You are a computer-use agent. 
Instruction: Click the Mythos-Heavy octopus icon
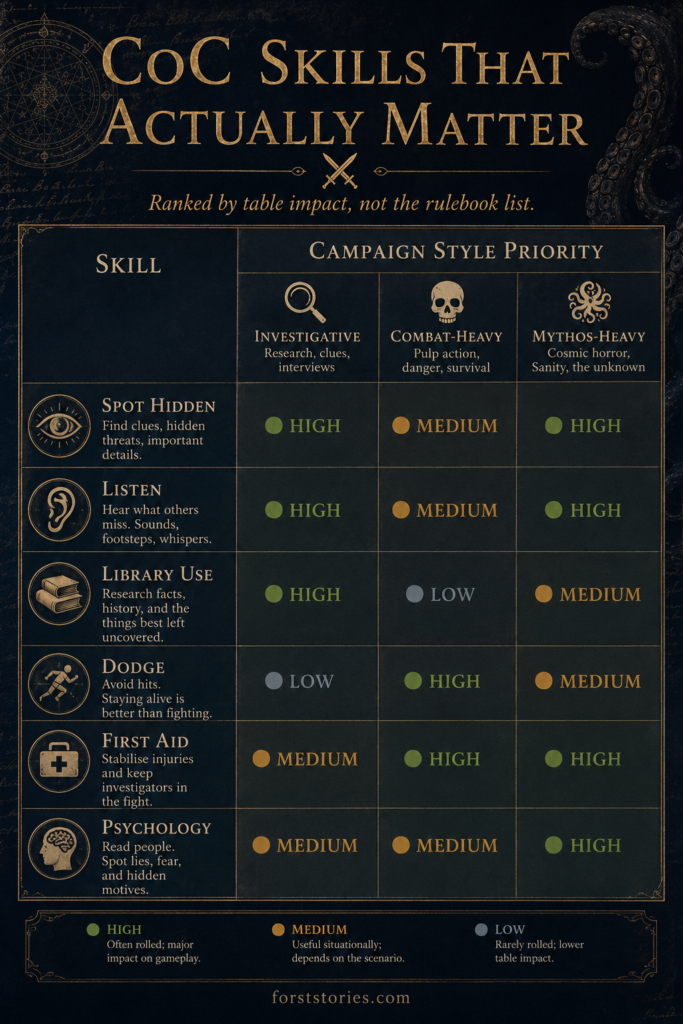pos(589,302)
